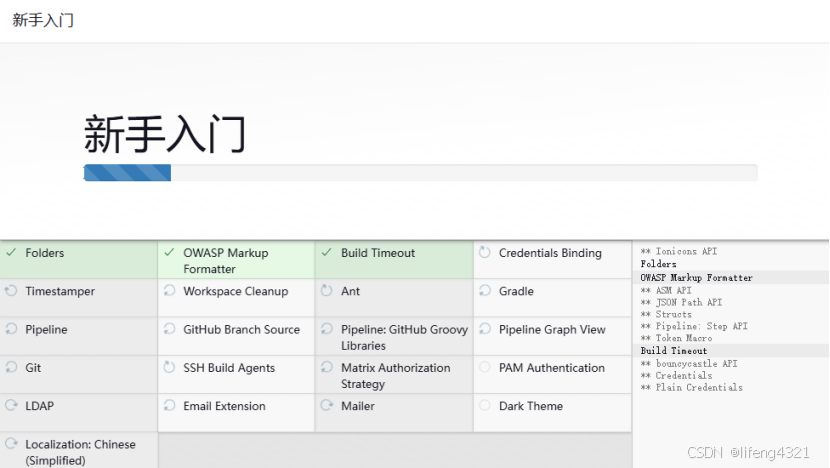This screenshot has width=830, height=468.
Task: Select the Ant plugin label
Action: (x=350, y=291)
